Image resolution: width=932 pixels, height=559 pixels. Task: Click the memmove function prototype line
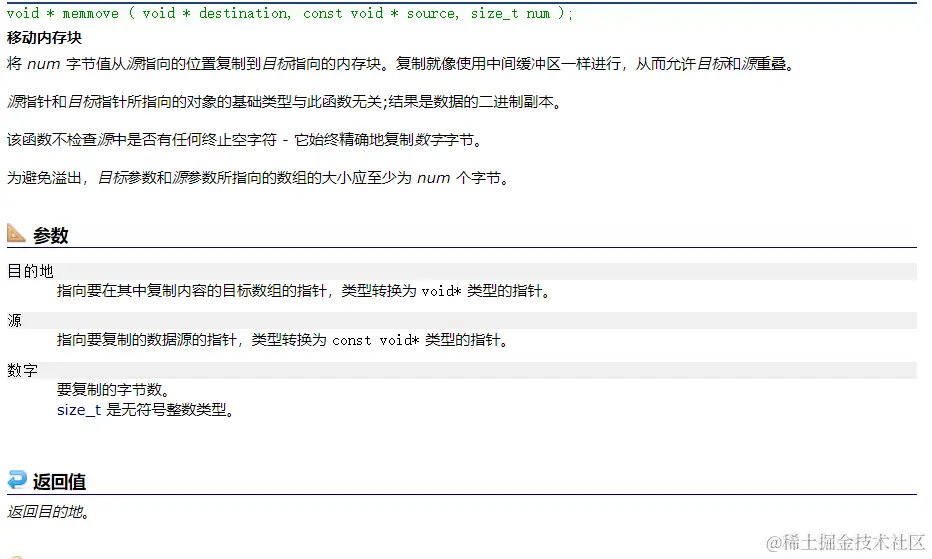pyautogui.click(x=289, y=13)
